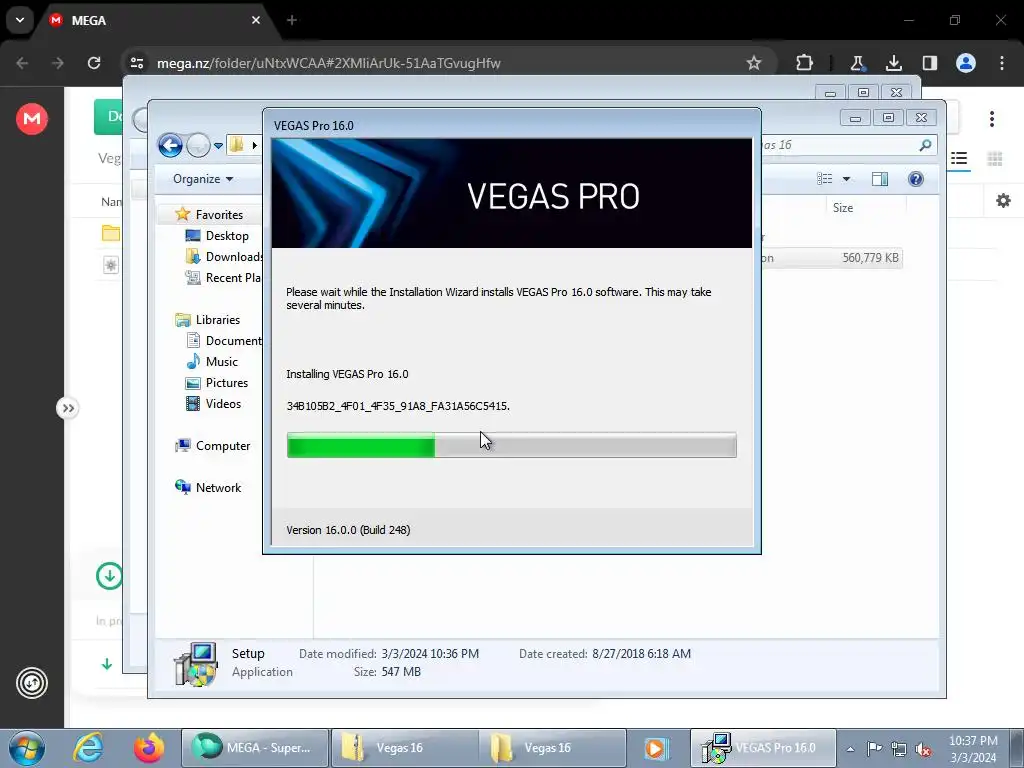Click the browser forward arrow
The height and width of the screenshot is (768, 1024).
pos(58,63)
